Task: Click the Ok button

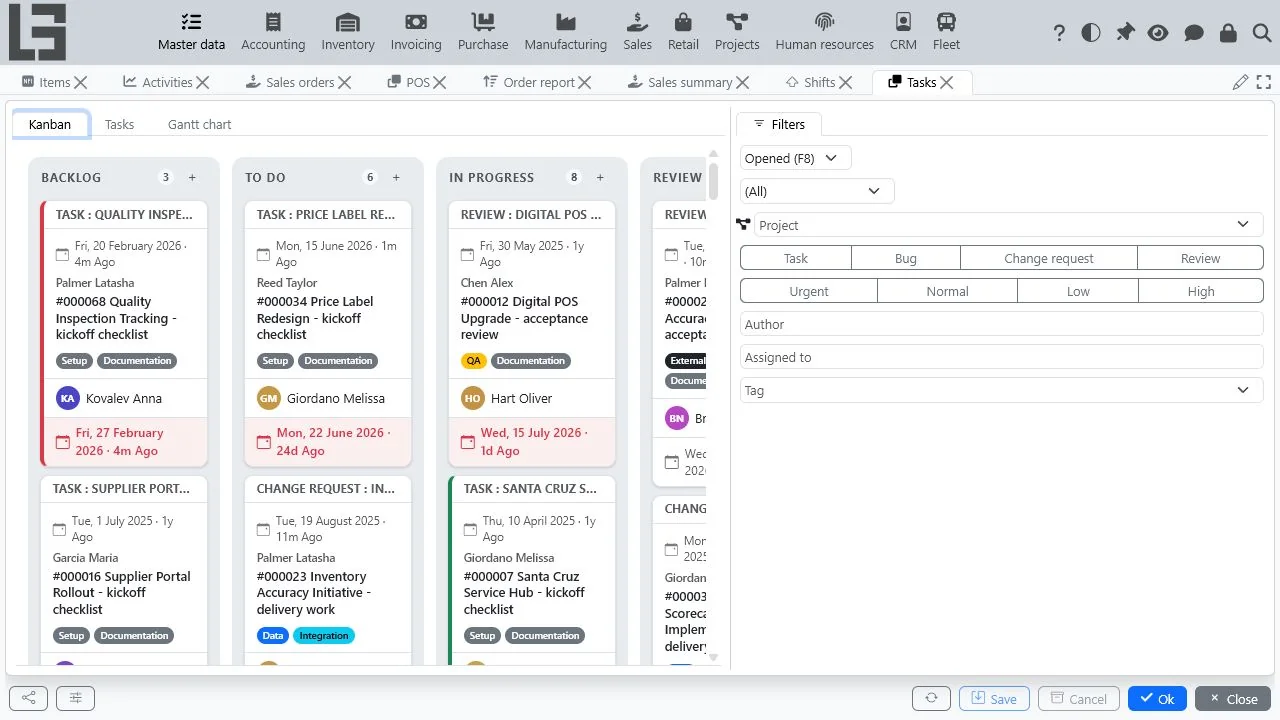Action: point(1157,698)
